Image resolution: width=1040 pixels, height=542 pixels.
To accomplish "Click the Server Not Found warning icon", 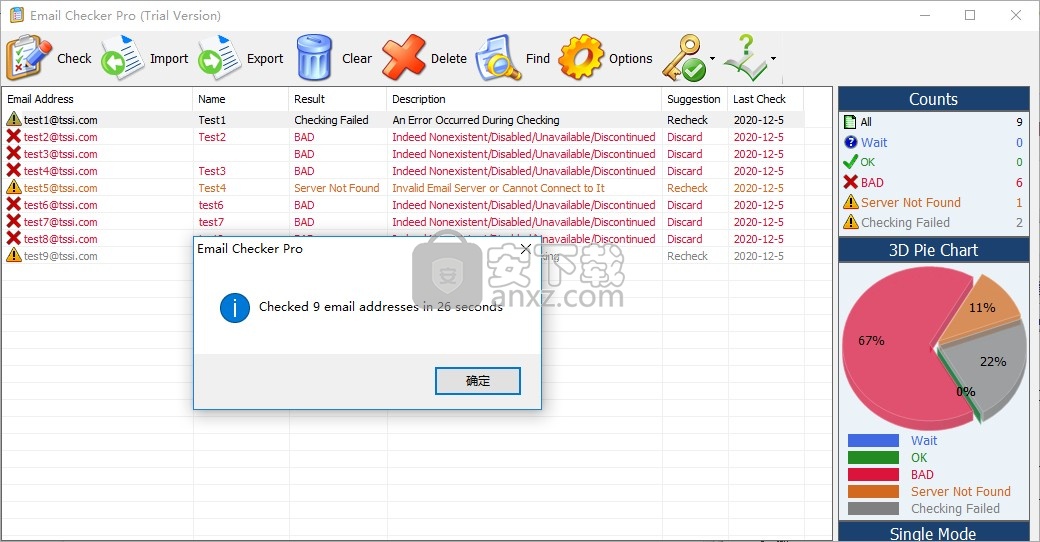I will point(850,202).
